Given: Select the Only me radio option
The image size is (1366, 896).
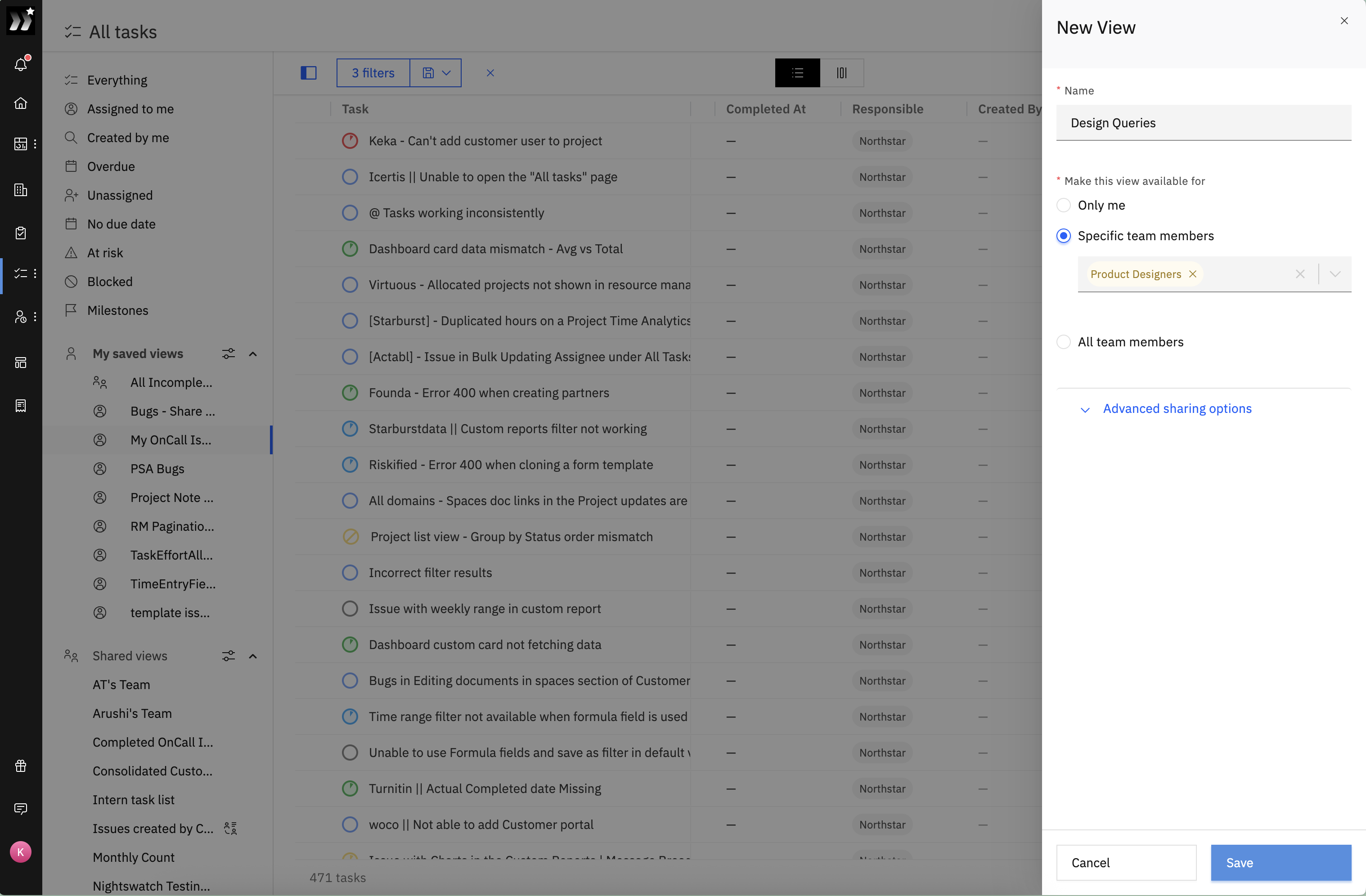Looking at the screenshot, I should 1064,206.
